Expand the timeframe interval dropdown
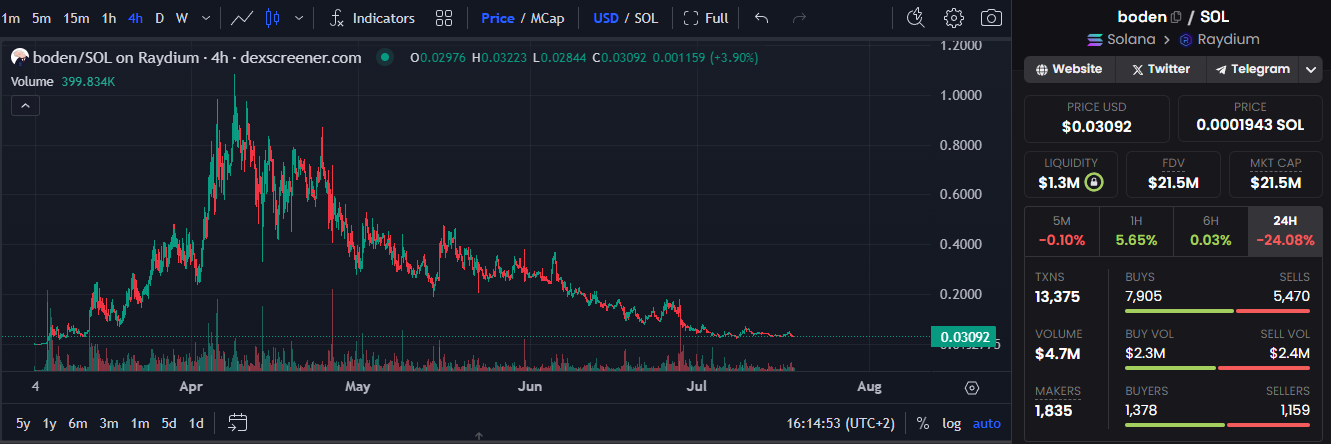 [206, 18]
